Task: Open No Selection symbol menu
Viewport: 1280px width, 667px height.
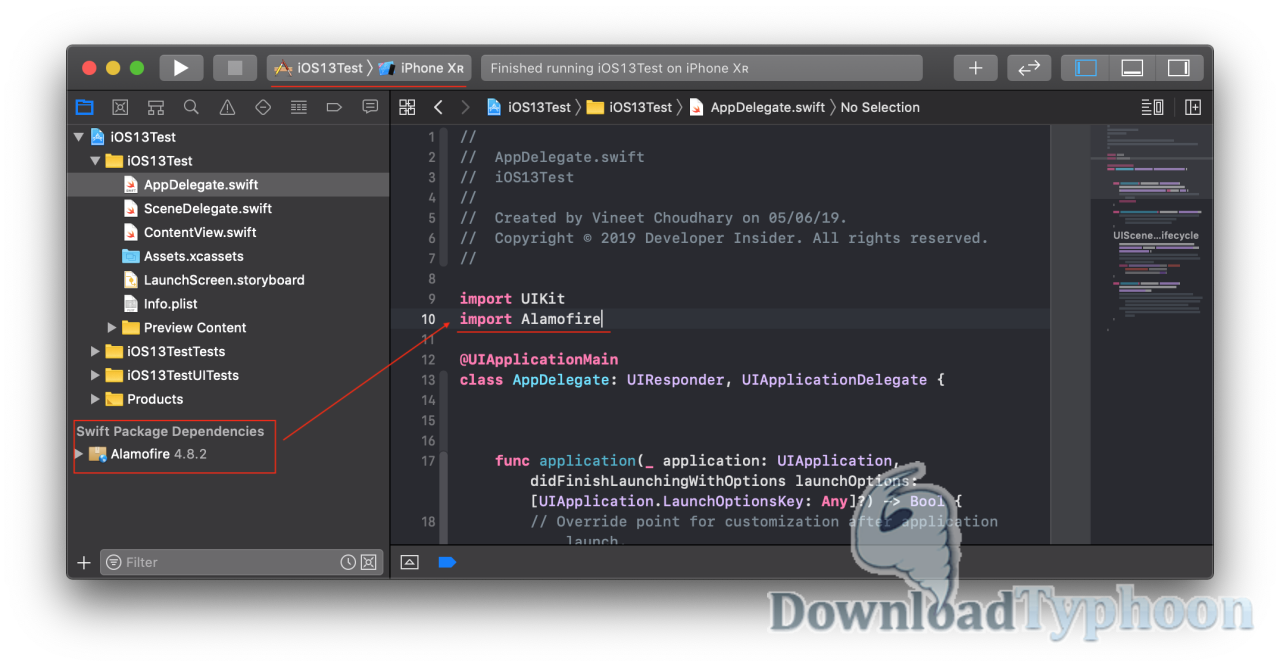Action: (880, 107)
